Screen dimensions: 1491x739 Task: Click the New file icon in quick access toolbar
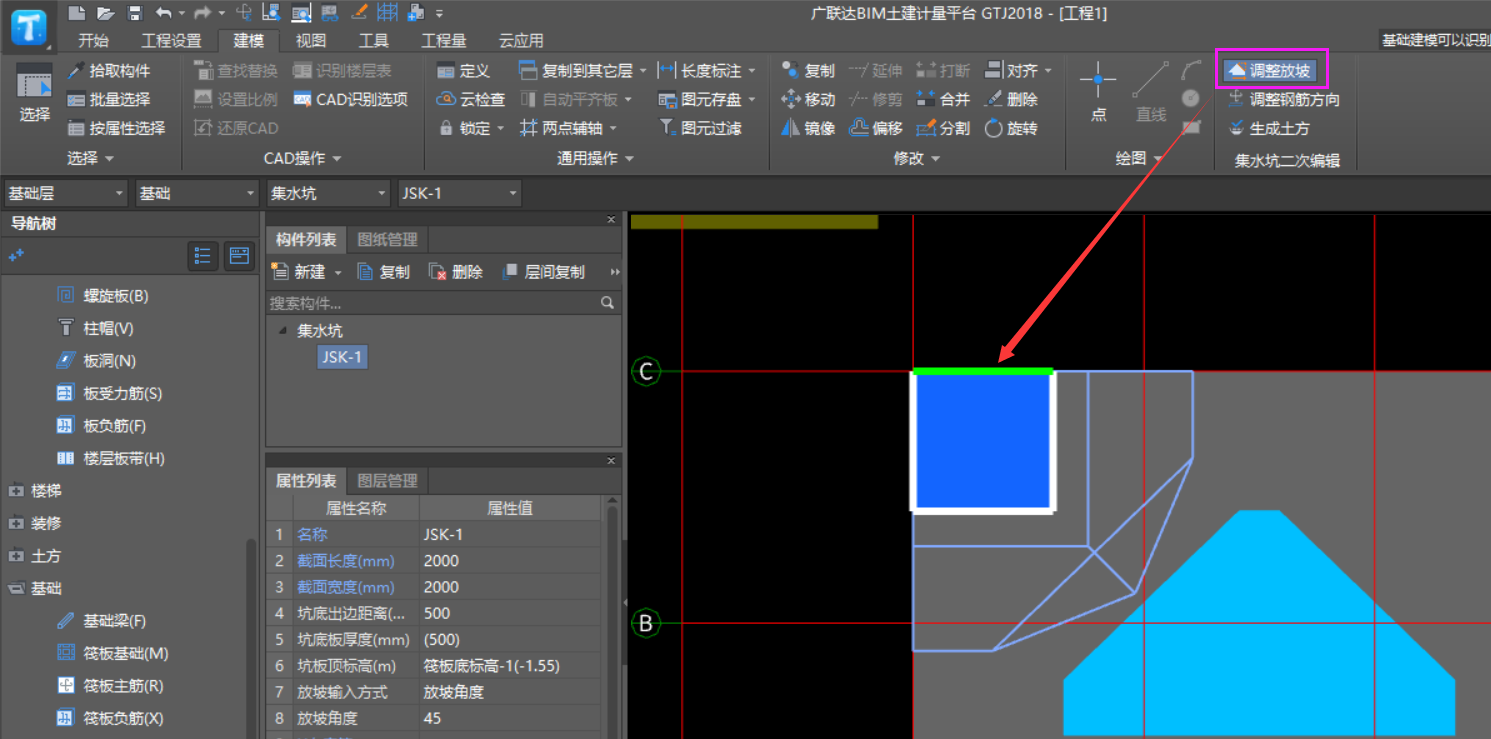[x=77, y=13]
